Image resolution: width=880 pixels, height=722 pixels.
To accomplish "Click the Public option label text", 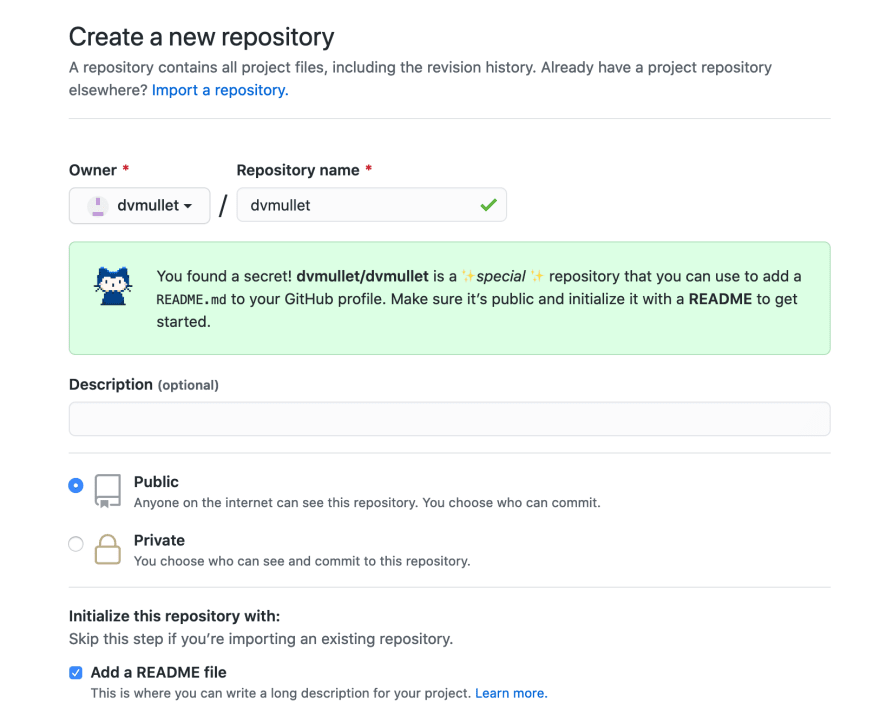I will coord(156,482).
